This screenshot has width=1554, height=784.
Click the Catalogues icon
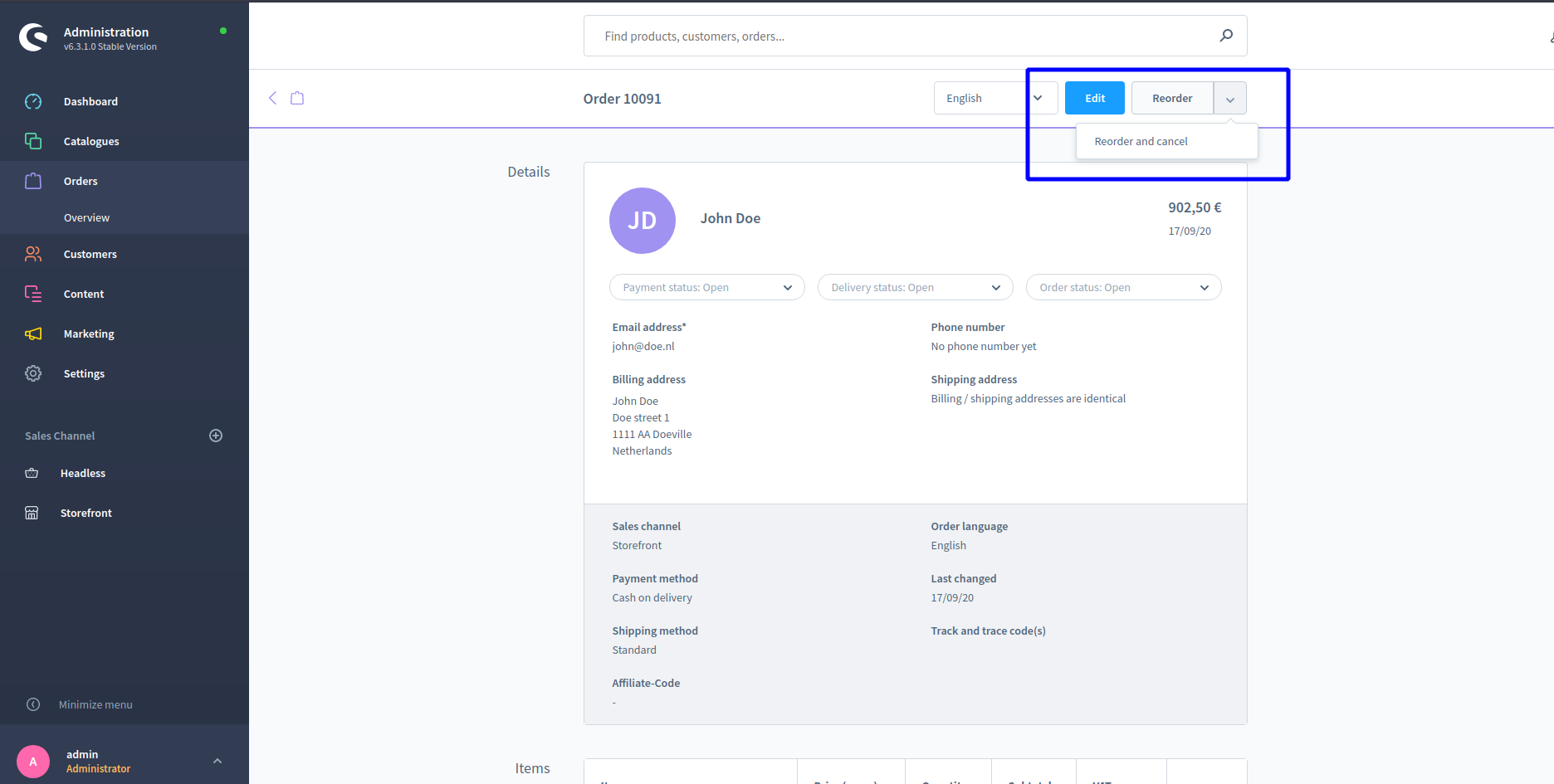pos(33,141)
